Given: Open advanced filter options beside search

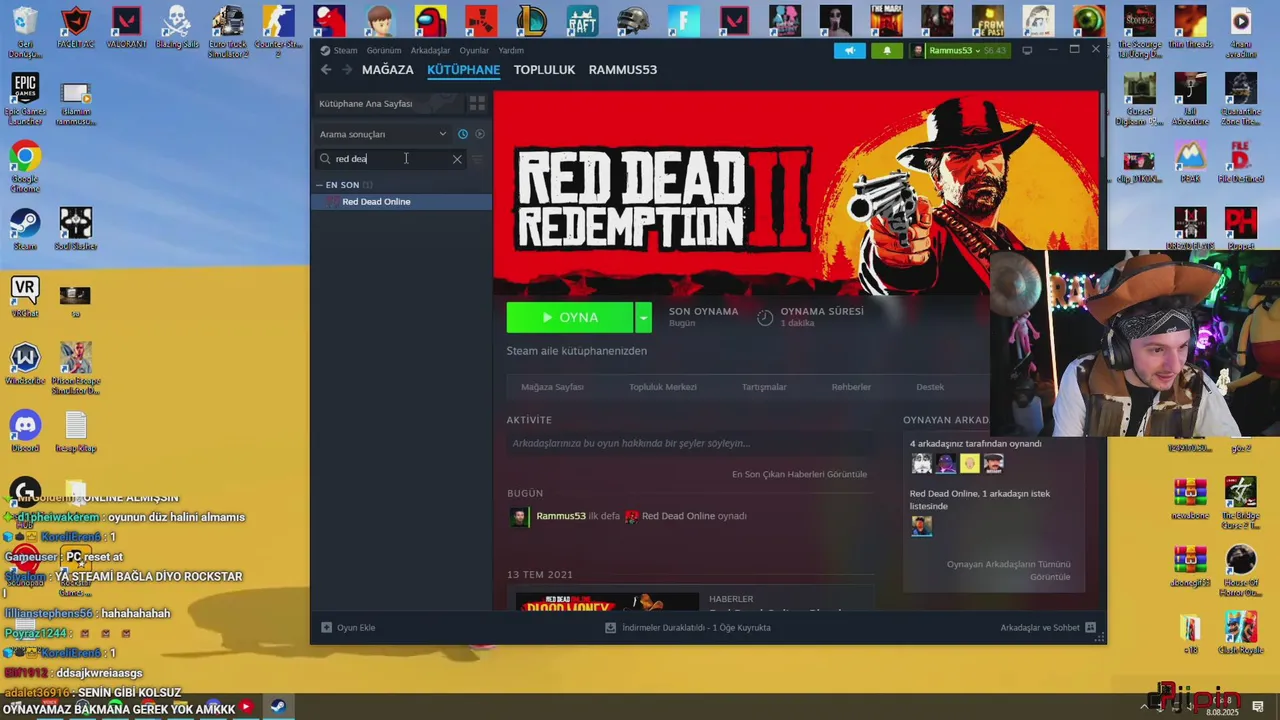Looking at the screenshot, I should point(478,159).
